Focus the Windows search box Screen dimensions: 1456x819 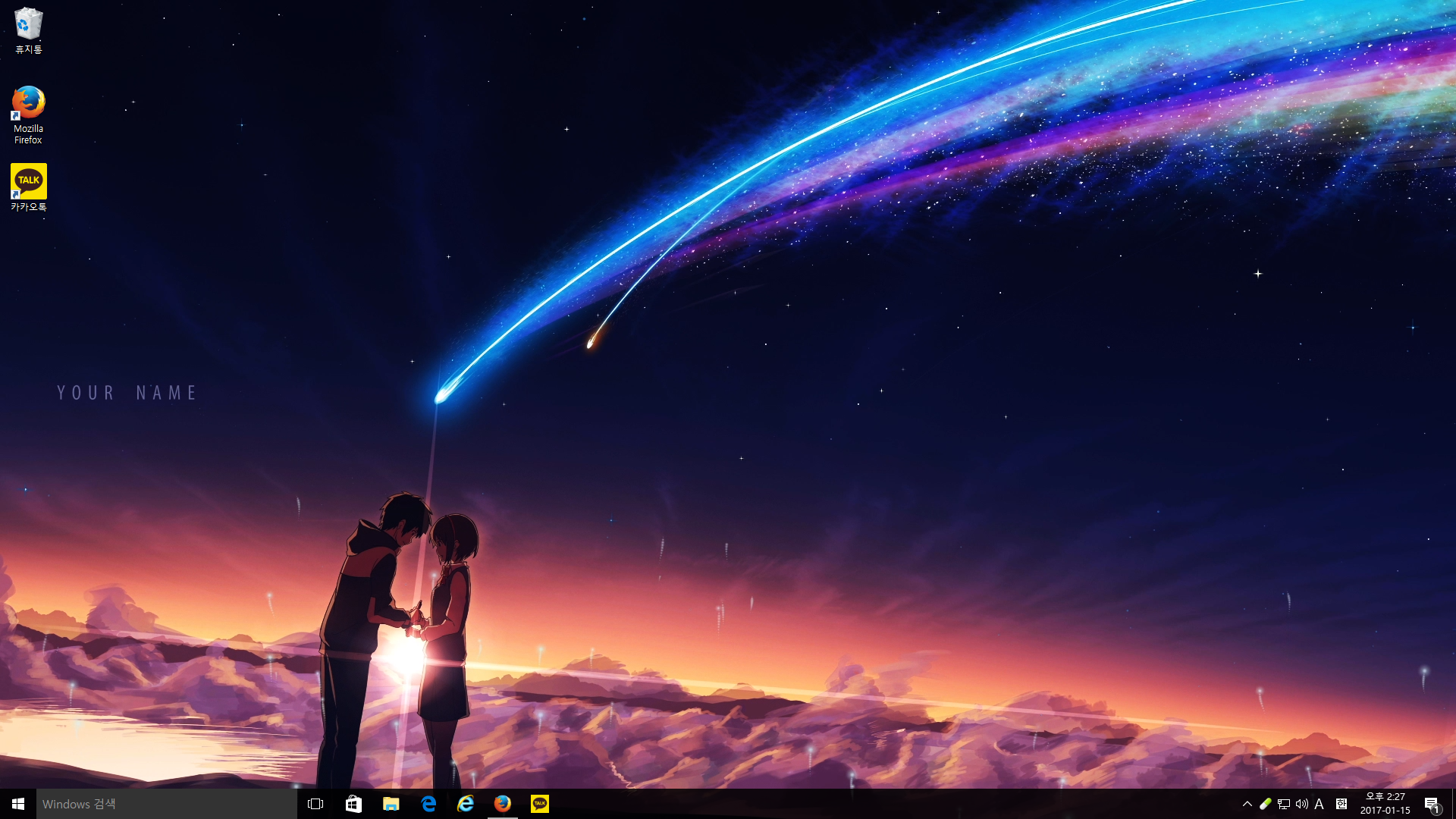(167, 804)
